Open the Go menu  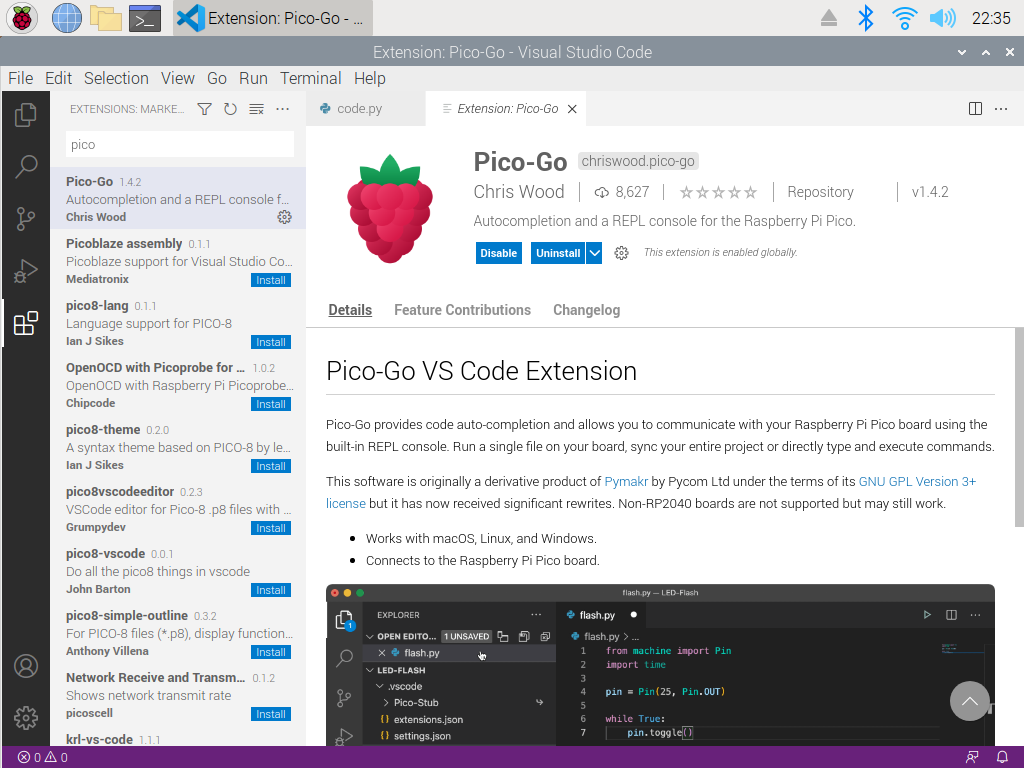tap(217, 78)
